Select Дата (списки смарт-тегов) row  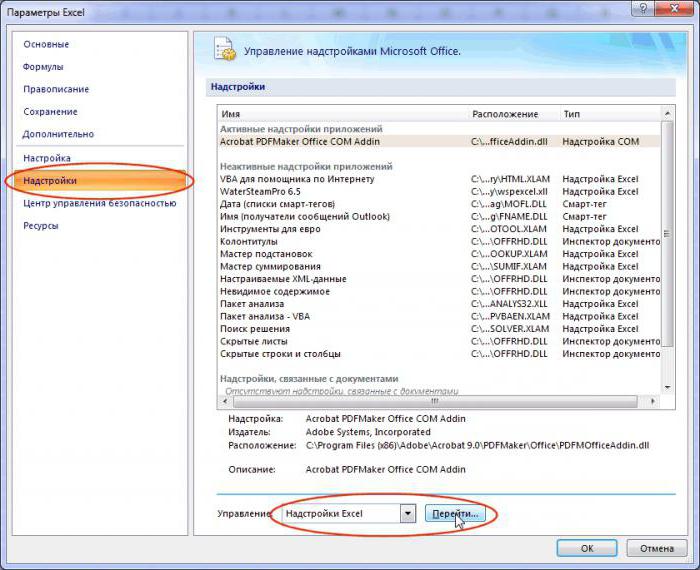coord(439,204)
